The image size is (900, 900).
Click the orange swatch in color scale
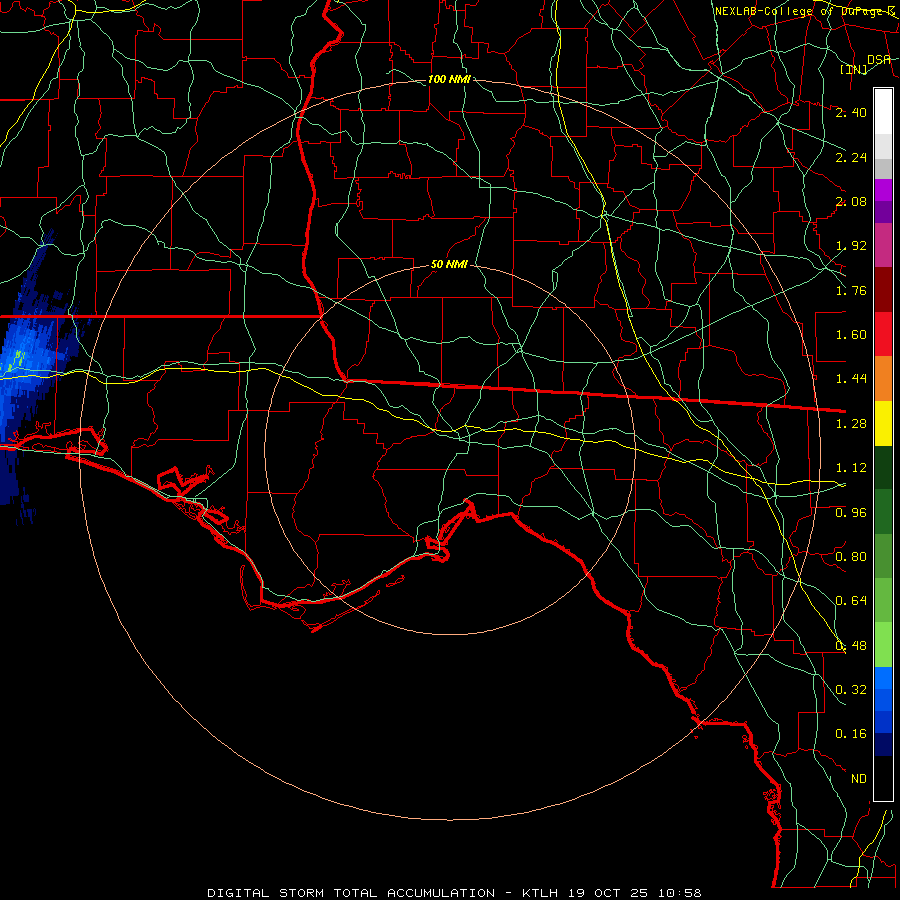point(883,379)
